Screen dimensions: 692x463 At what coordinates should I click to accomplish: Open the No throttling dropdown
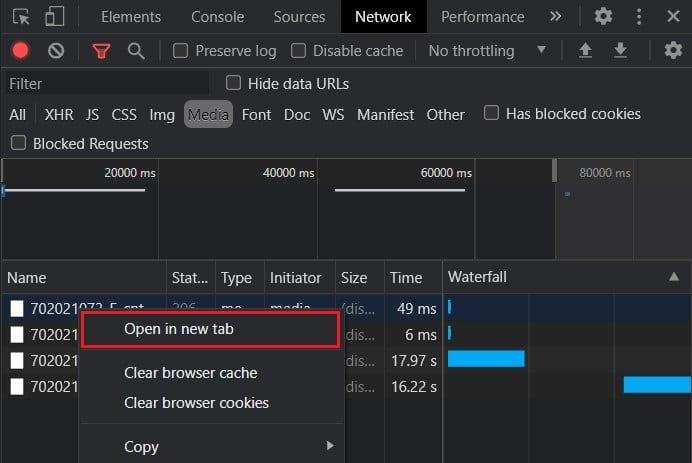[x=487, y=51]
